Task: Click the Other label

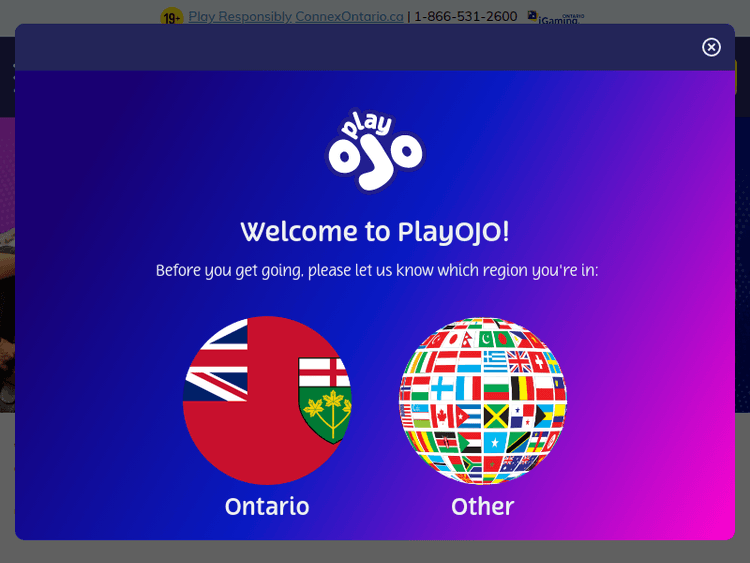Action: coord(483,507)
